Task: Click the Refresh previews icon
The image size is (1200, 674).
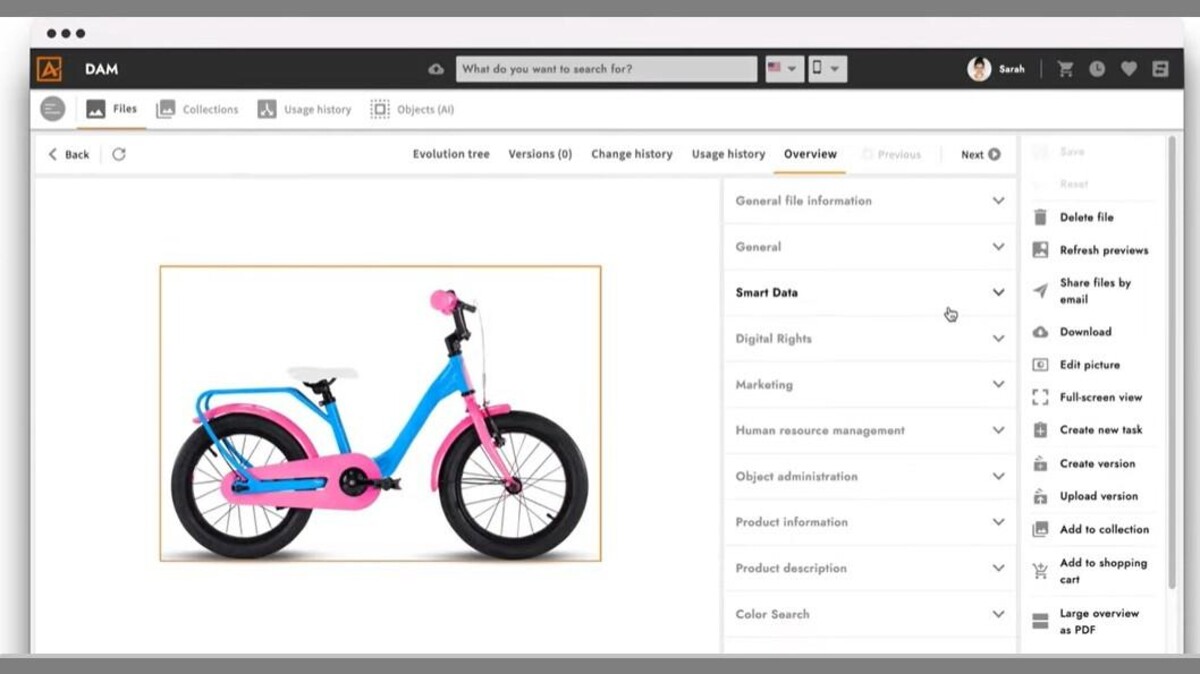Action: tap(1040, 250)
